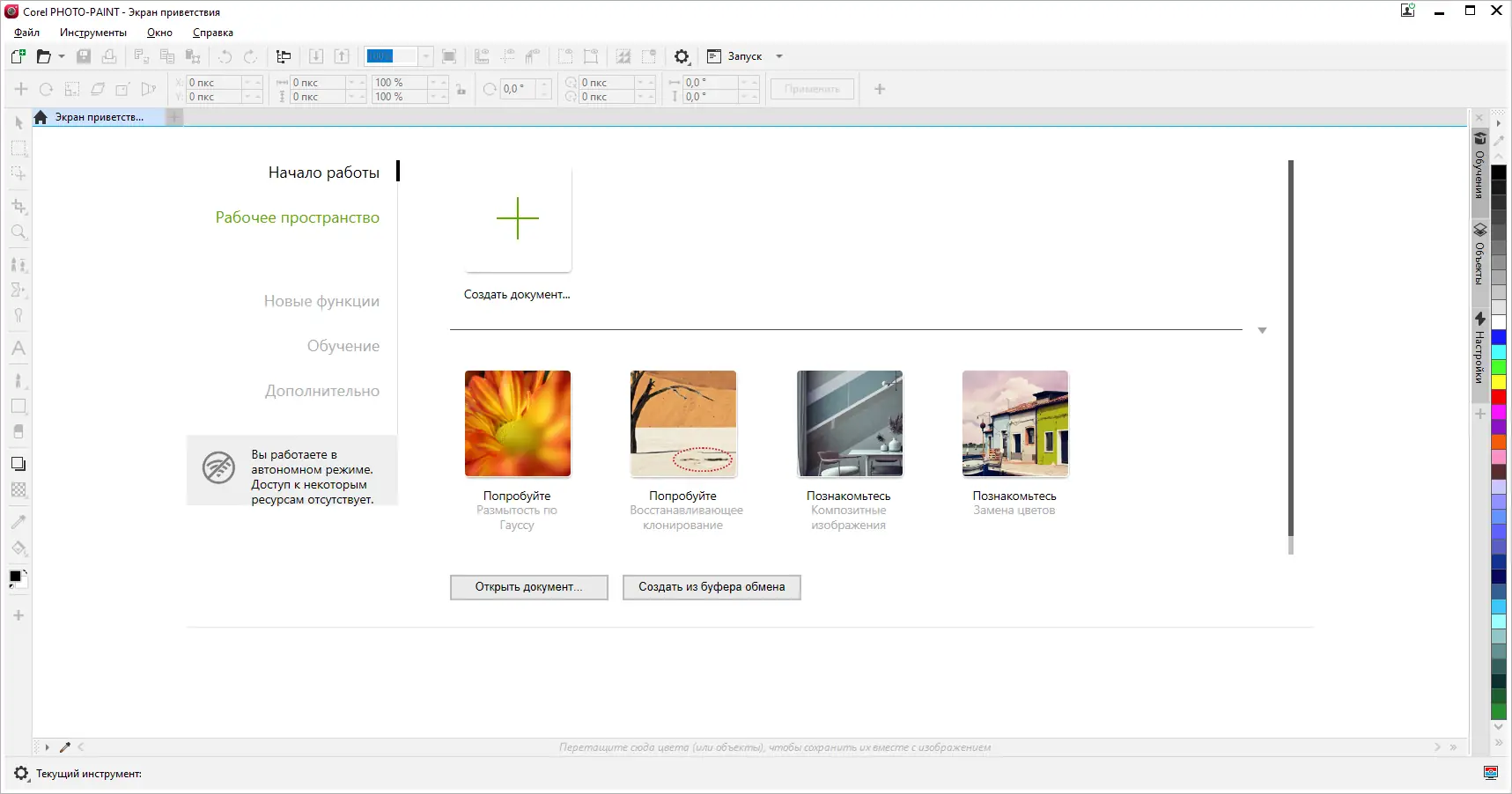The height and width of the screenshot is (794, 1512).
Task: Open the zoom level dropdown arrow
Action: (x=425, y=56)
